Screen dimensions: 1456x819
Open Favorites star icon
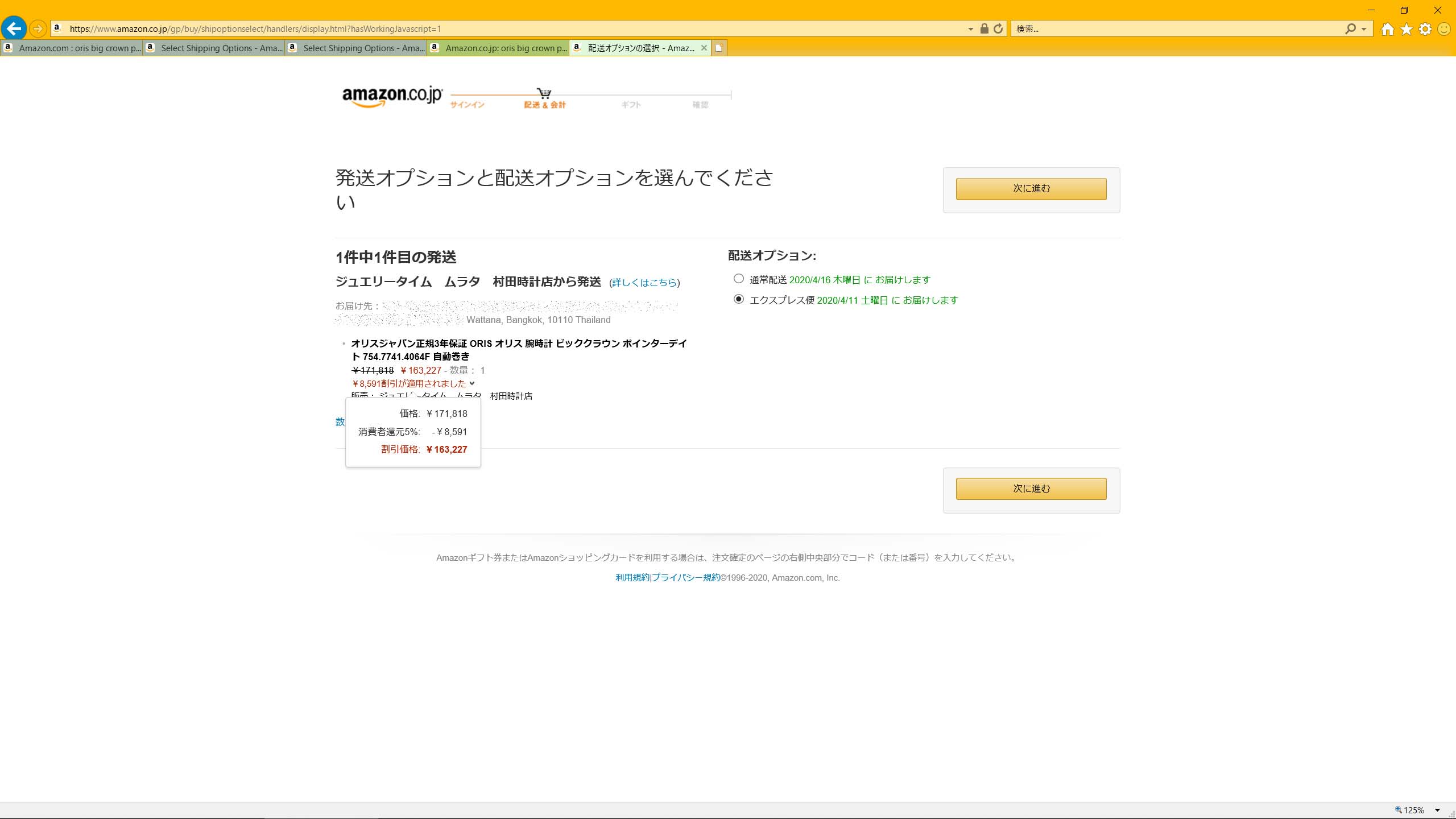pos(1407,29)
